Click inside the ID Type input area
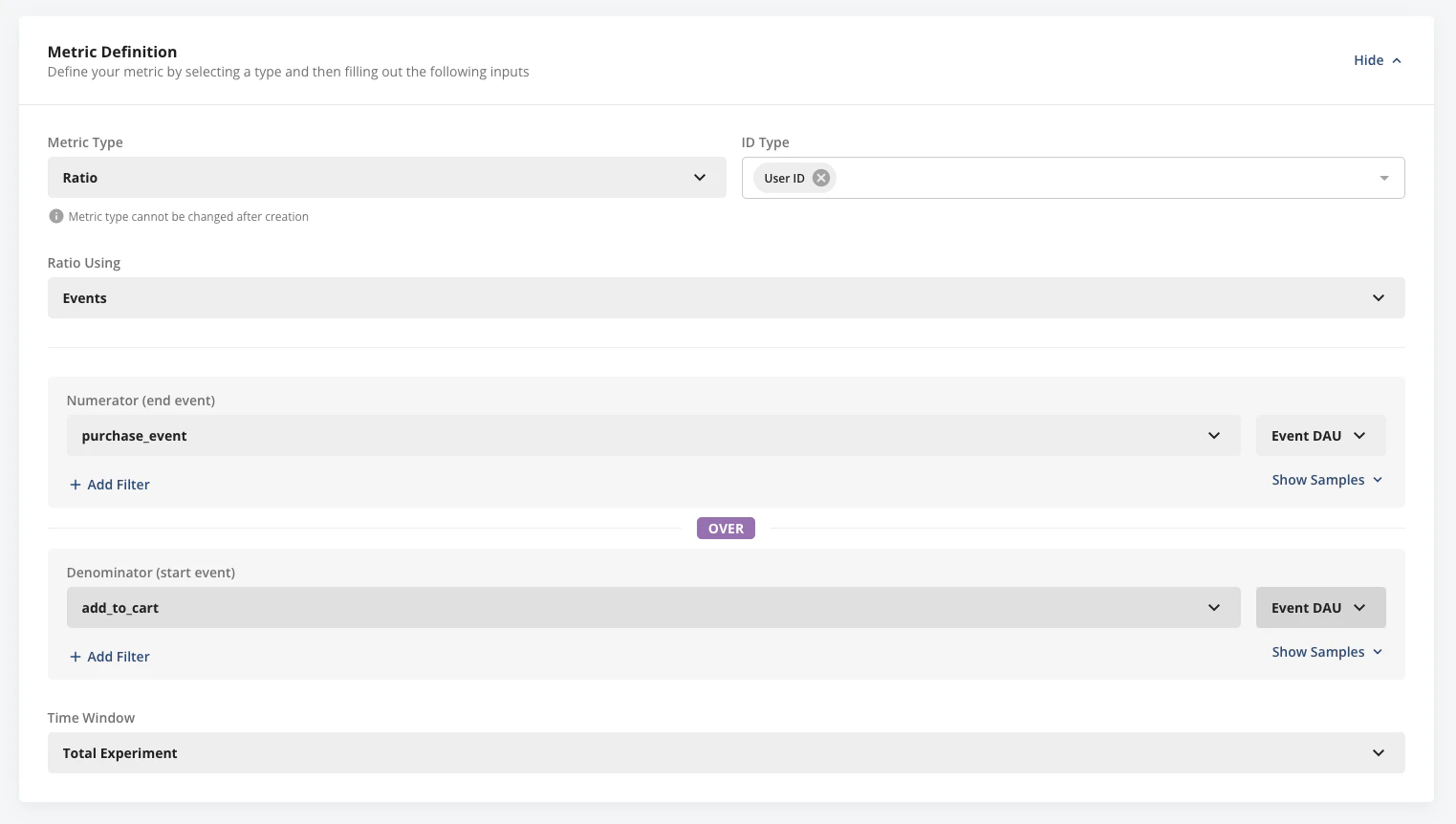Viewport: 1456px width, 824px height. pos(1052,177)
